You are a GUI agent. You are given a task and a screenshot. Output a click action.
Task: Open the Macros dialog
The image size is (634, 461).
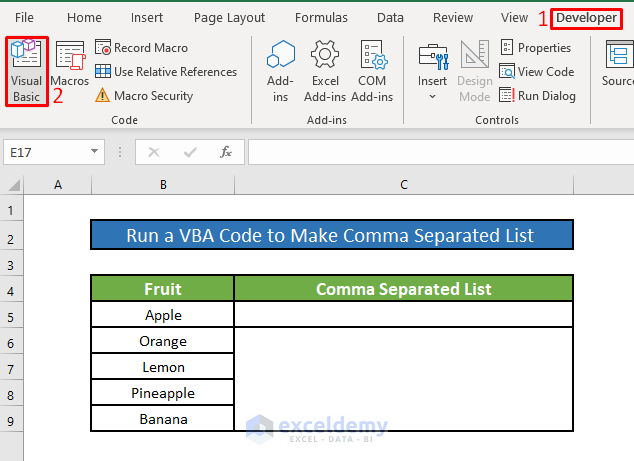(x=70, y=68)
